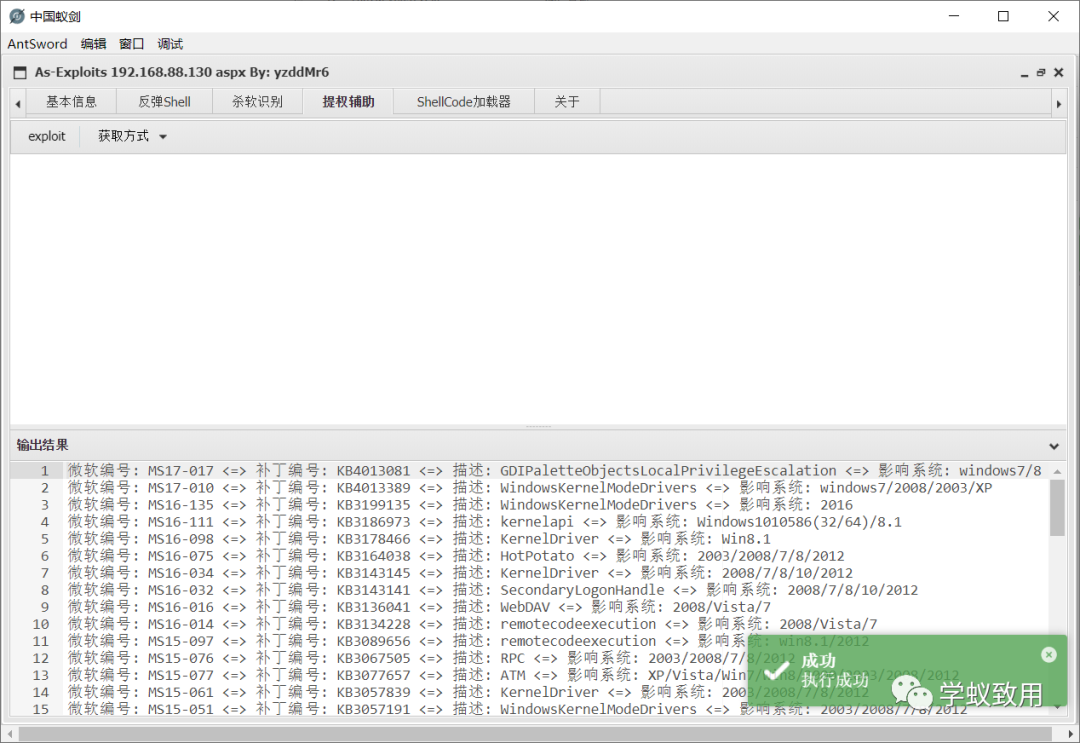
Task: Click line number 1 in output gutter
Action: (44, 471)
